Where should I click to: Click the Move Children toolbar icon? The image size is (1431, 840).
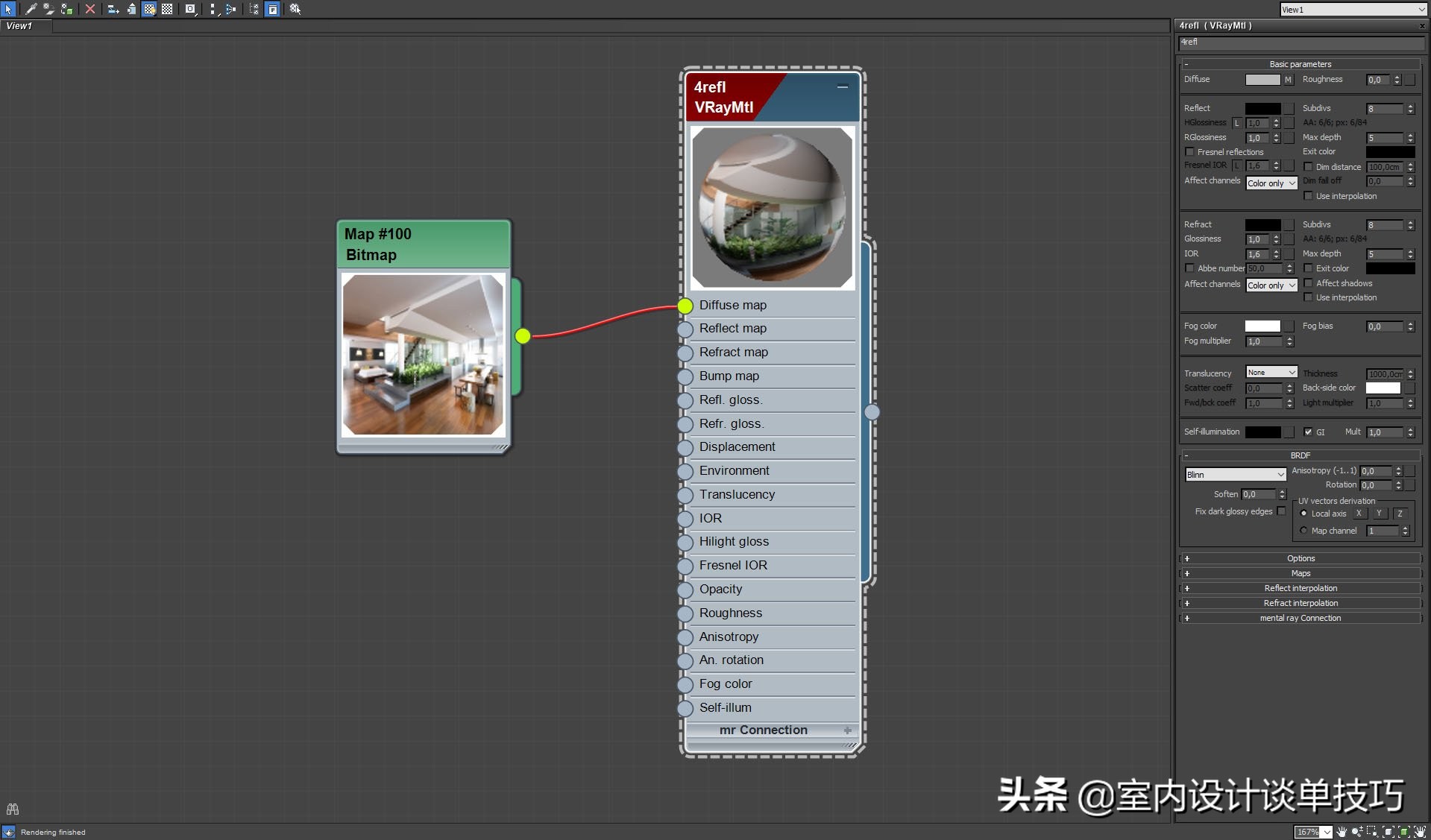coord(113,9)
